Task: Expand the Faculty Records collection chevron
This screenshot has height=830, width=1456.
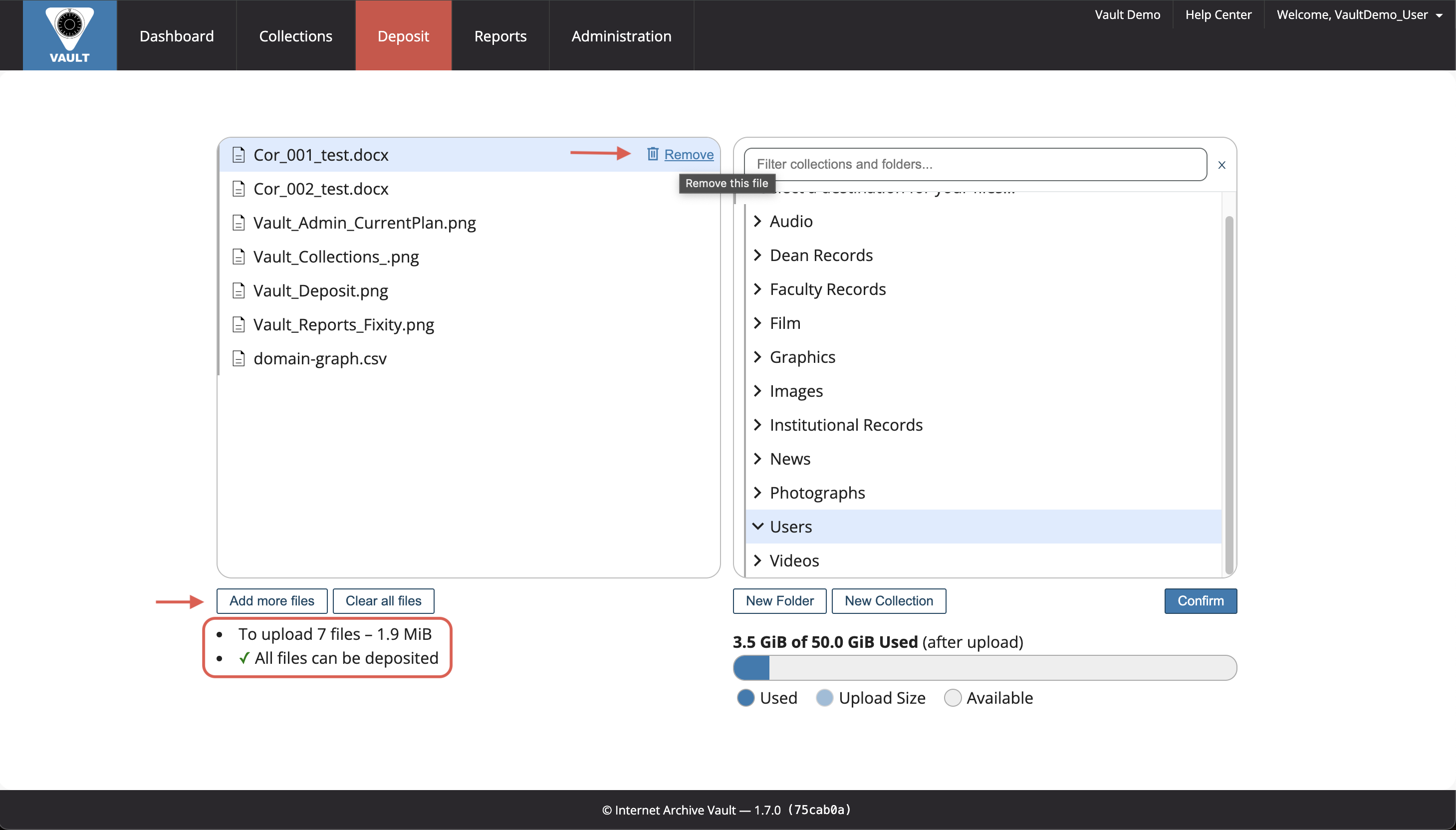Action: pyautogui.click(x=757, y=289)
